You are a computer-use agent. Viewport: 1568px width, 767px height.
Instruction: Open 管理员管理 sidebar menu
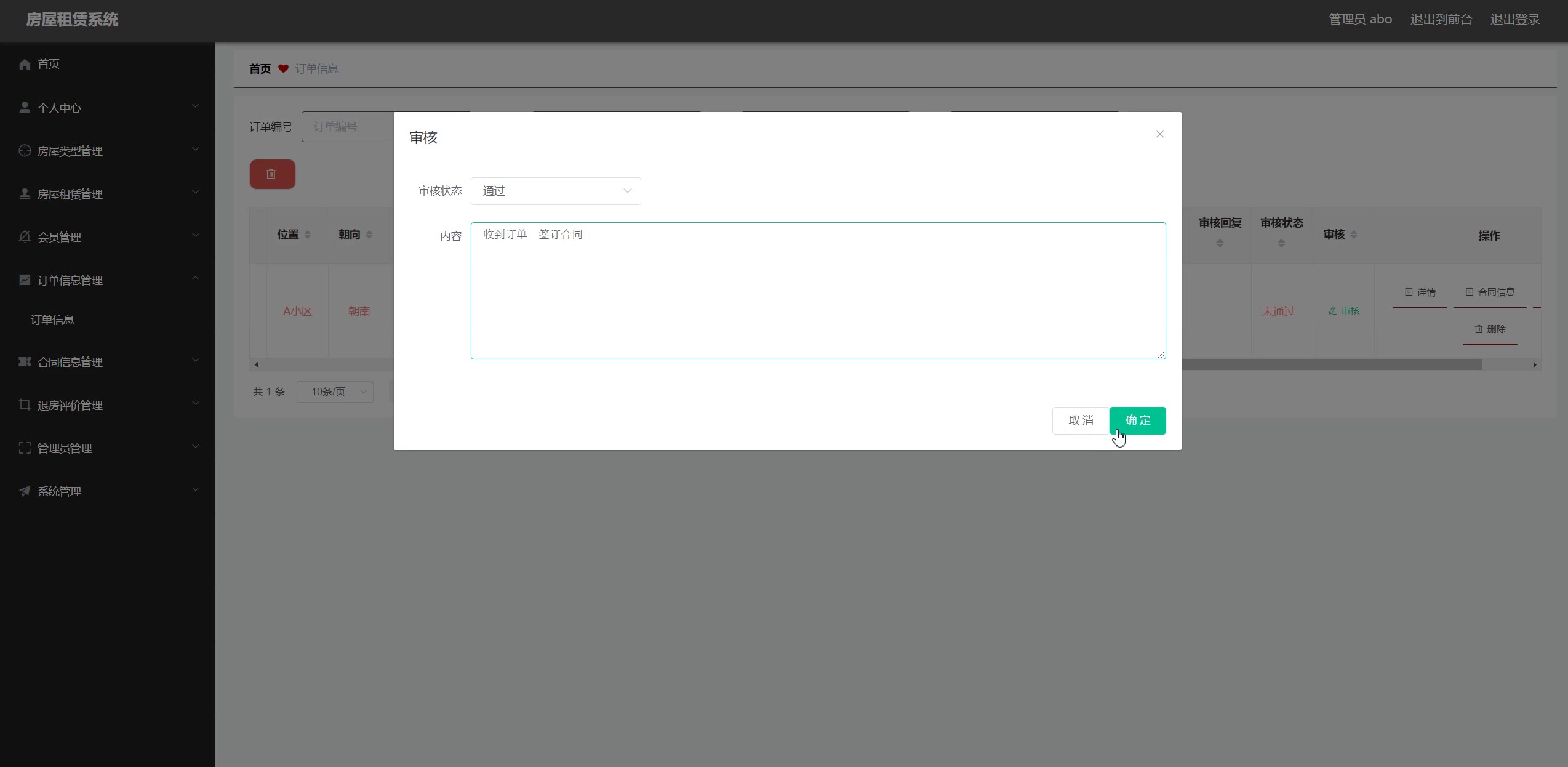tap(65, 448)
